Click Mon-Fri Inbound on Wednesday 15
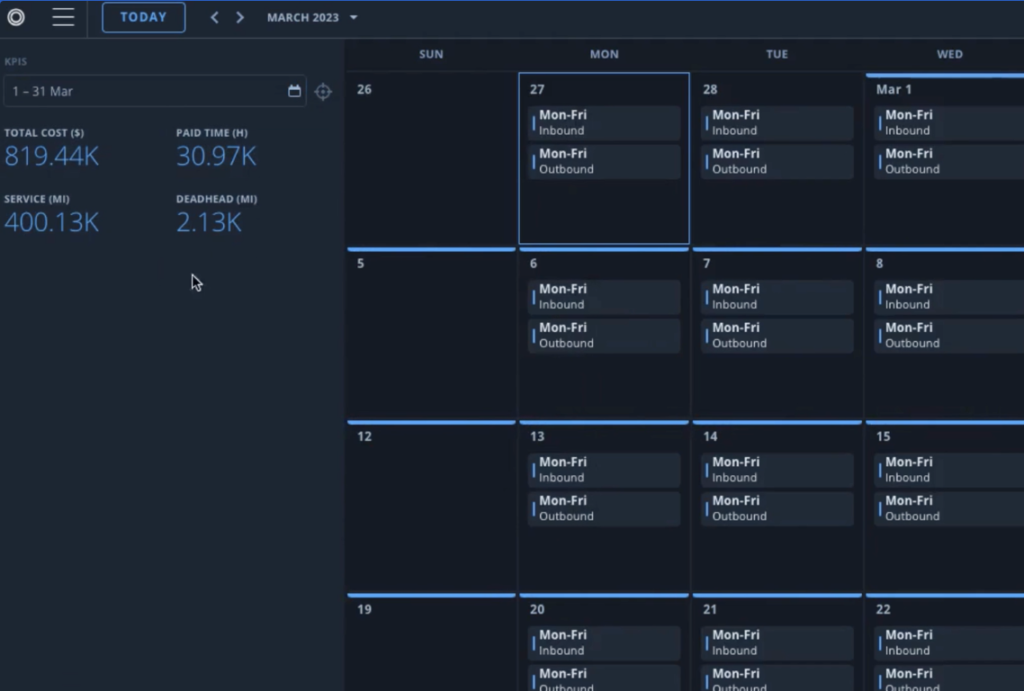Image resolution: width=1024 pixels, height=691 pixels. tap(950, 470)
